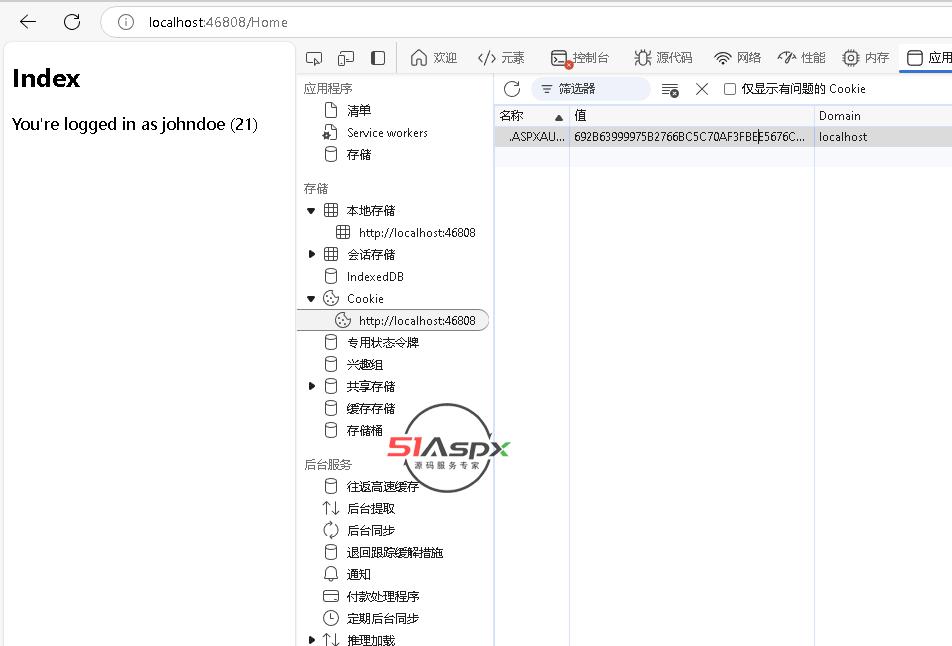Activate the inspect element picker icon
Screen dimensions: 952x646
(x=314, y=58)
